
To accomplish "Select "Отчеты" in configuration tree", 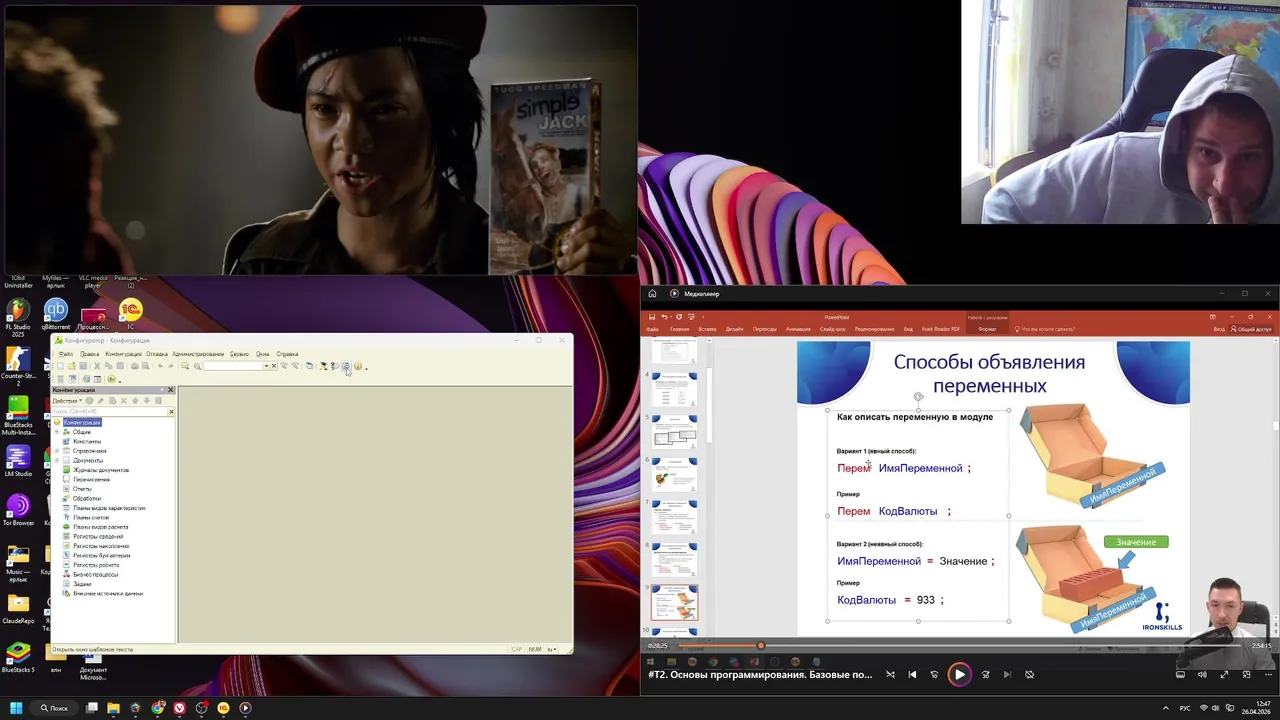I will 82,489.
